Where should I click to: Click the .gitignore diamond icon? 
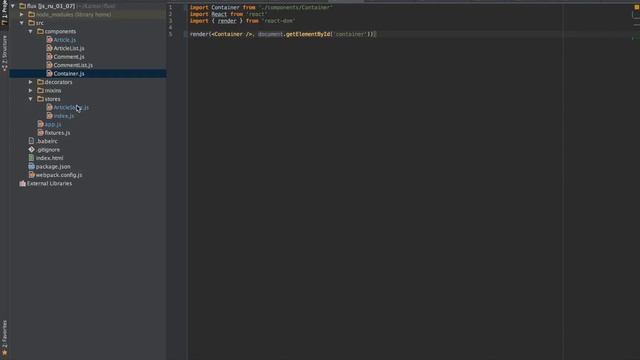click(x=31, y=149)
